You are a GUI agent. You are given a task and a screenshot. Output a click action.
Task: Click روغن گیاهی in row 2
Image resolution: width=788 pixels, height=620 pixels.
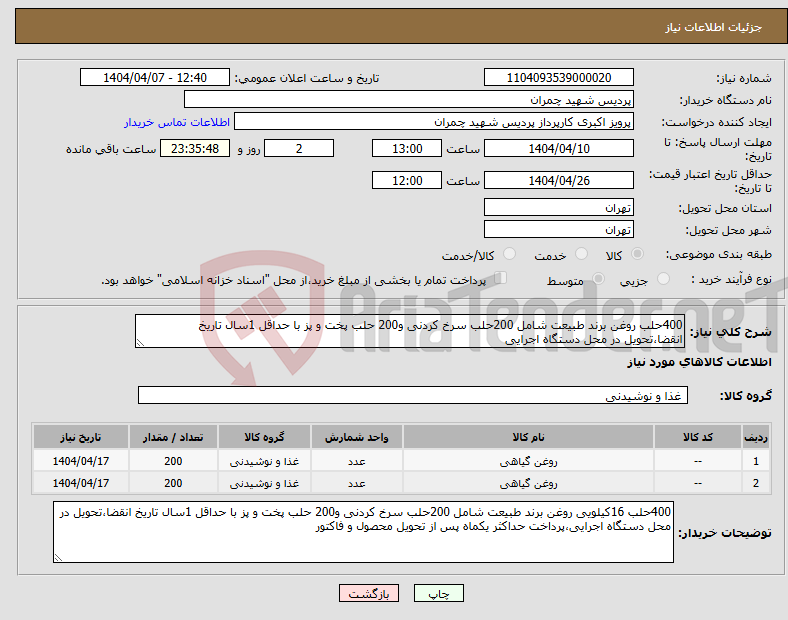(528, 483)
